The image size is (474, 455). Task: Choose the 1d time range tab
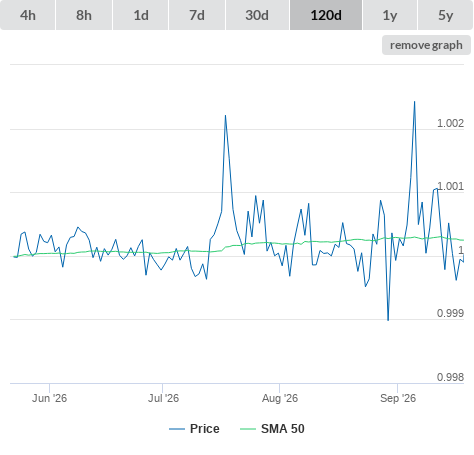[x=141, y=15]
